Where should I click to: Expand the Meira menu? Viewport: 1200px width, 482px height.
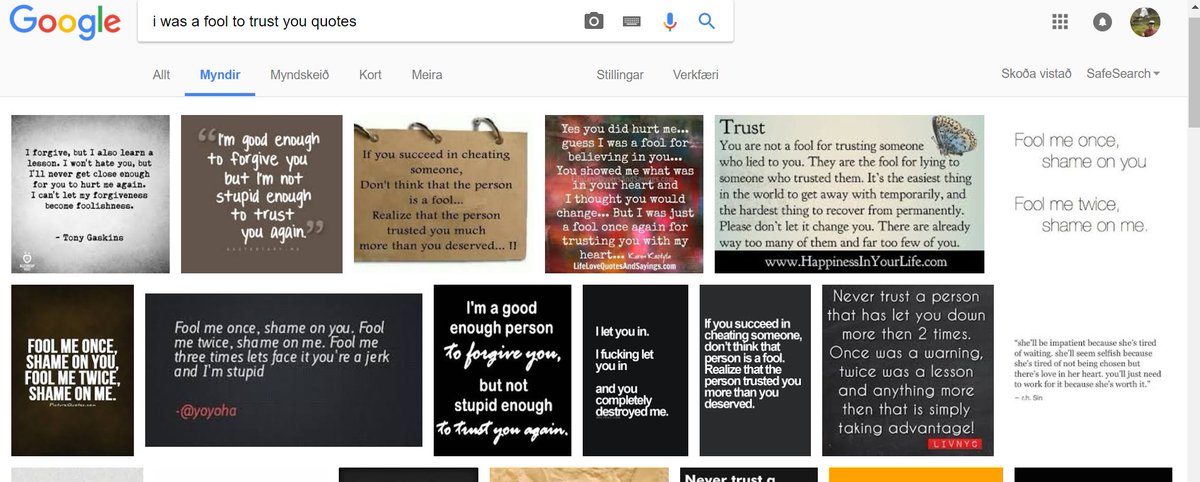pyautogui.click(x=427, y=75)
